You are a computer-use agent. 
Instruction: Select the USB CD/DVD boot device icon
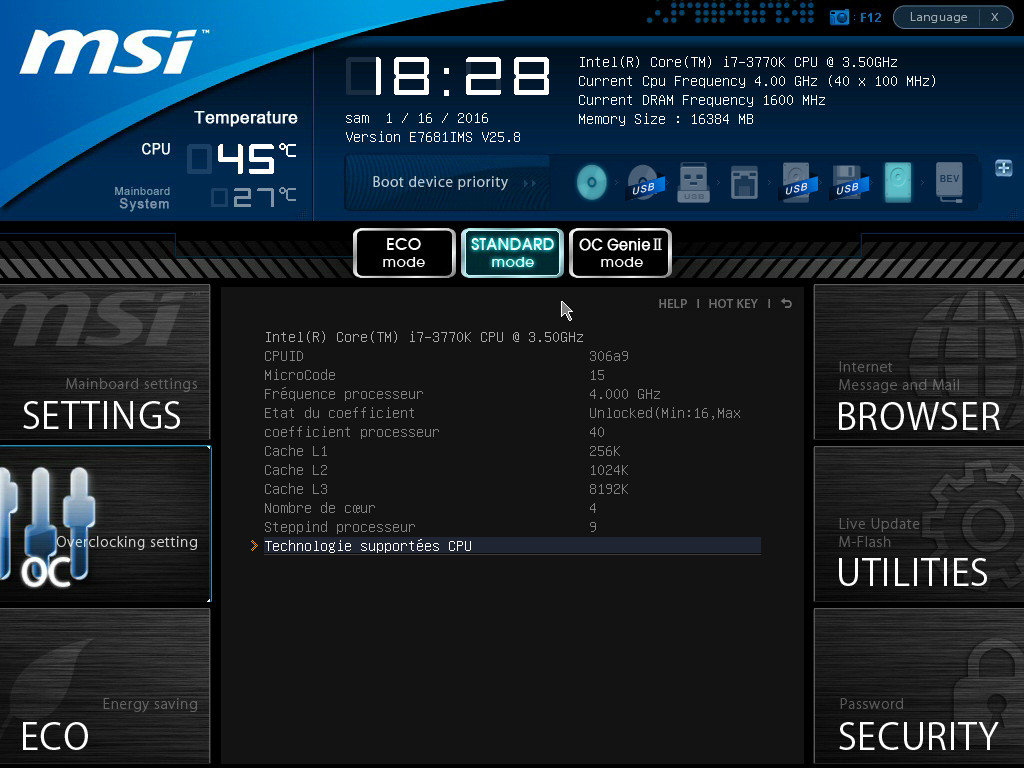pos(645,183)
